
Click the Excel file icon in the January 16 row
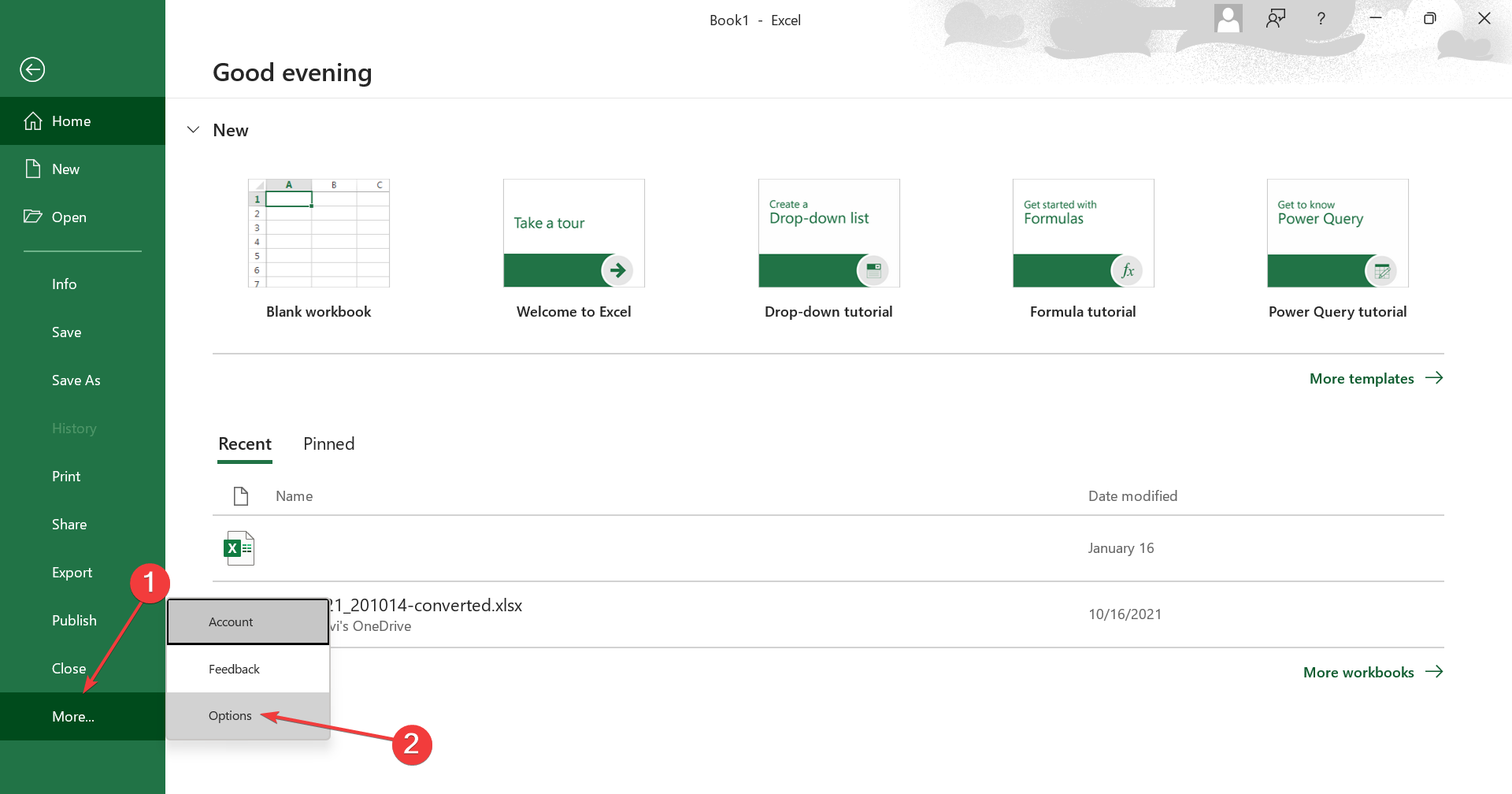point(239,548)
